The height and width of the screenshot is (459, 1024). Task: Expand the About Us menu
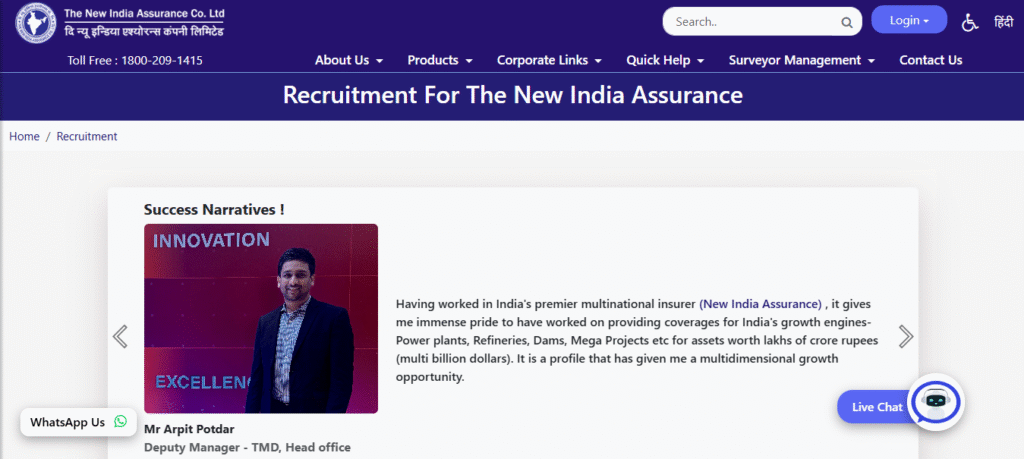point(348,60)
